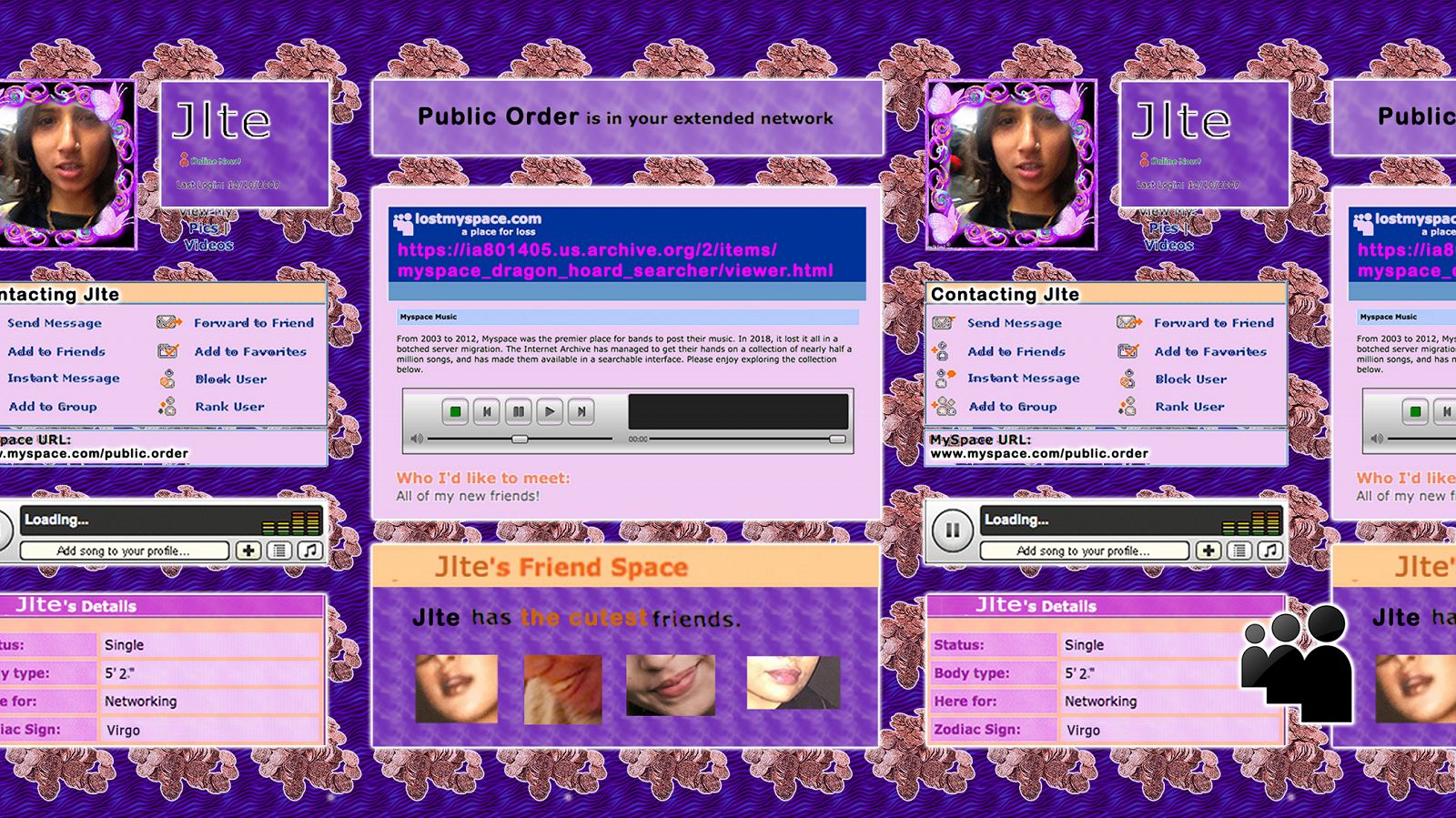
Task: Adjust the volume slider handle in the 00:00 player
Action: [x=520, y=439]
